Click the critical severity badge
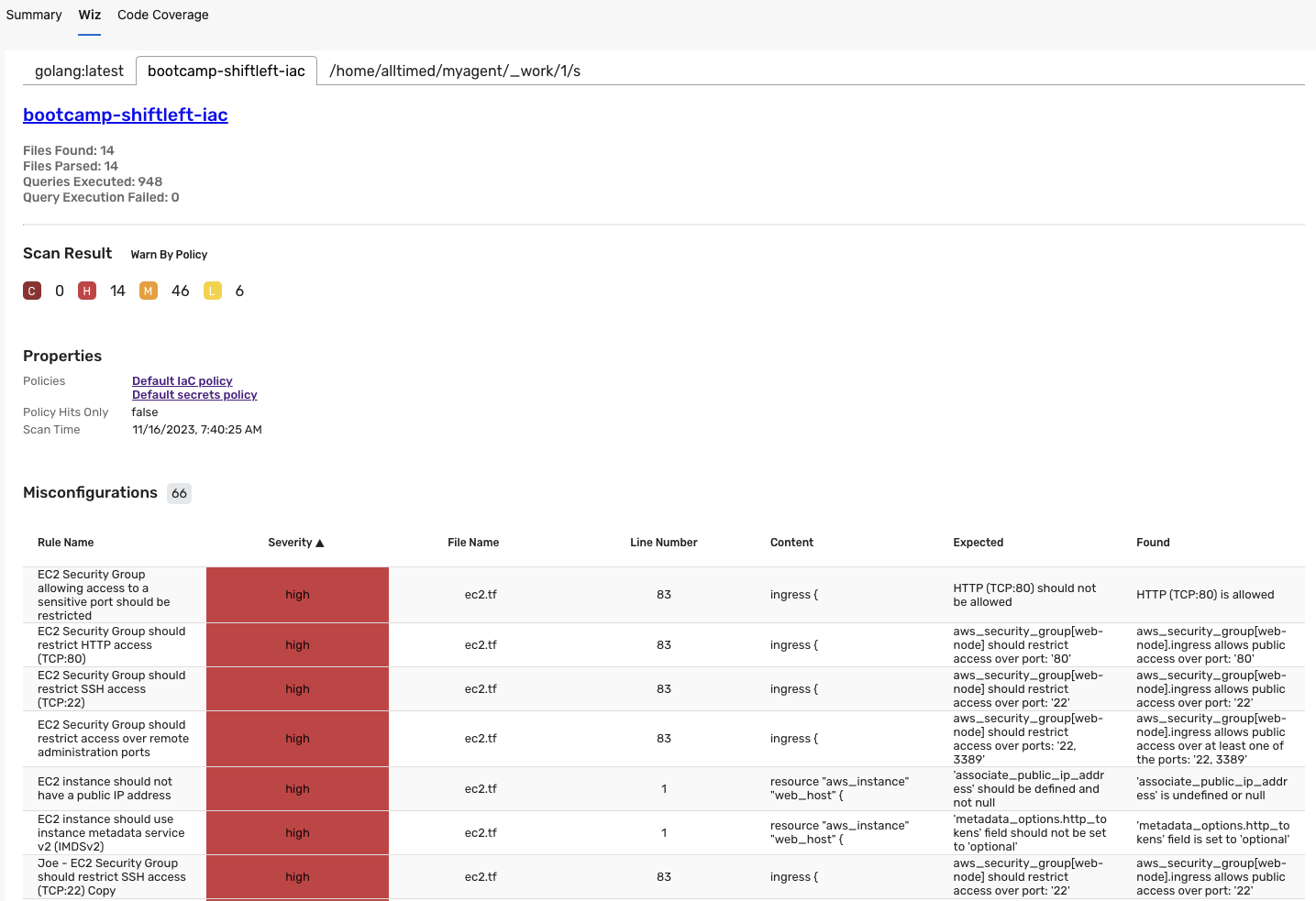Viewport: 1316px width, 901px height. [32, 290]
